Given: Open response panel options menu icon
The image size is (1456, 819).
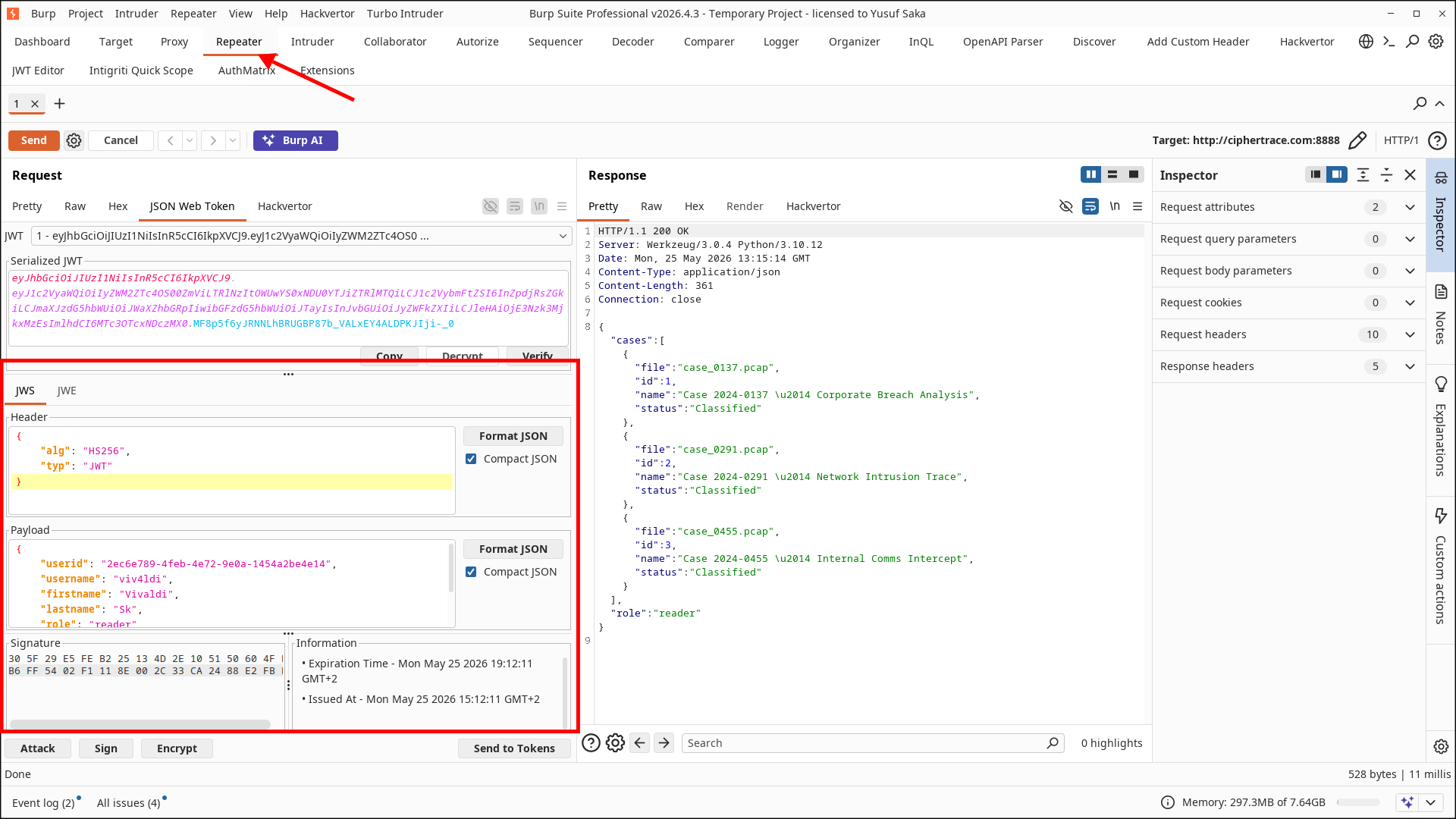Looking at the screenshot, I should coord(1137,206).
